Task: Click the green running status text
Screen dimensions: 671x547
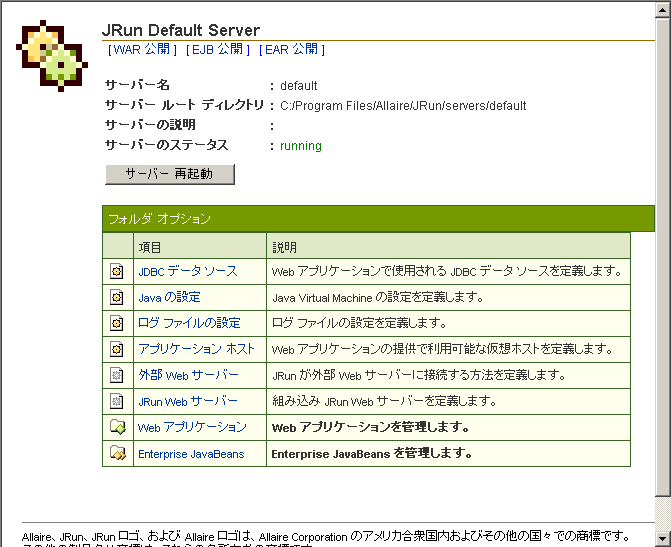Action: 301,146
